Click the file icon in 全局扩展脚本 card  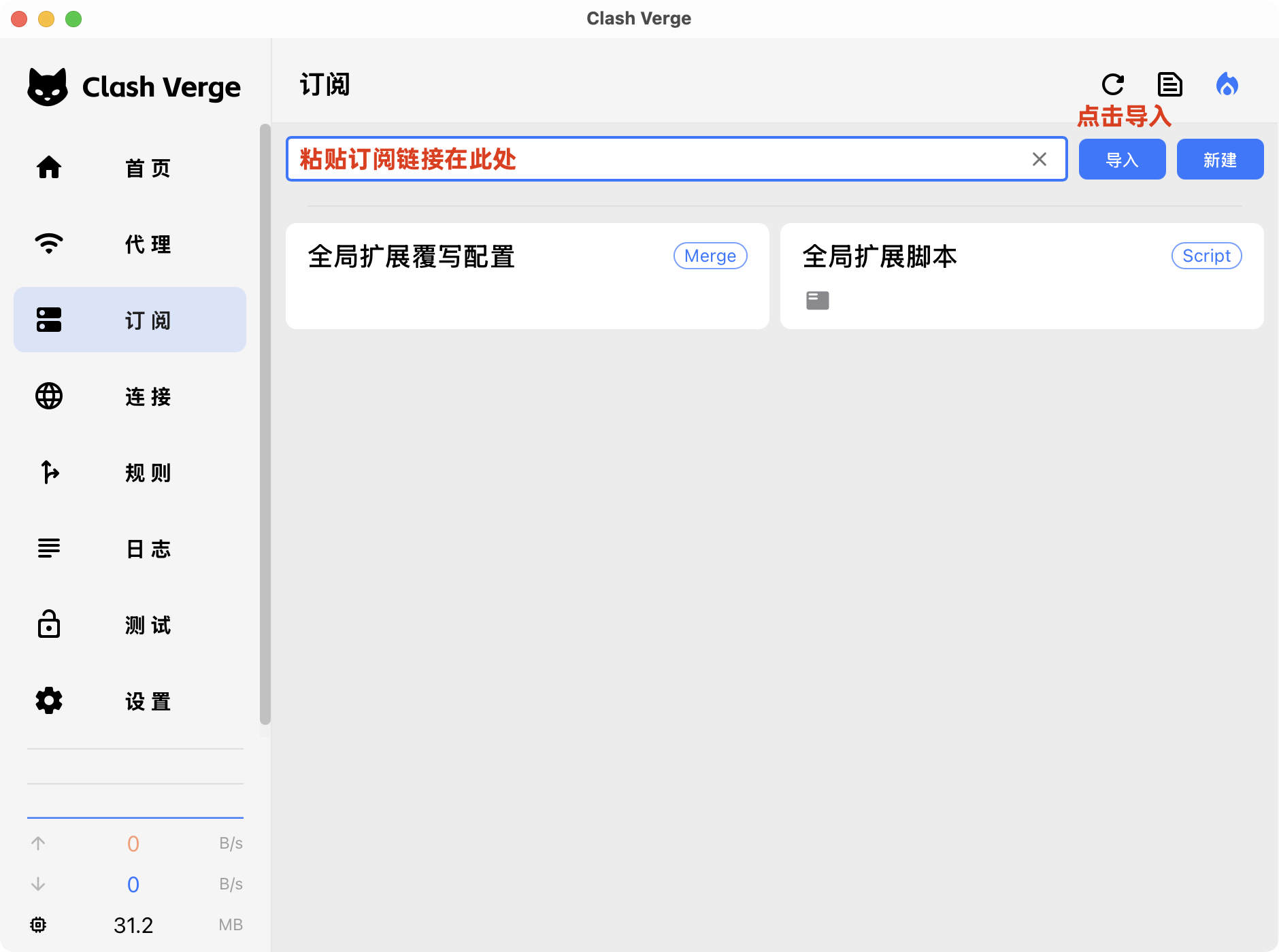(x=818, y=301)
